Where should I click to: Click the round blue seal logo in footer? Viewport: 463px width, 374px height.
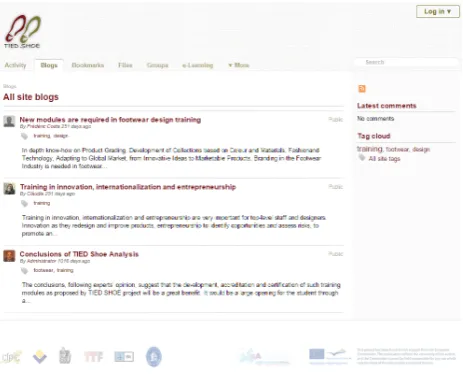(154, 357)
